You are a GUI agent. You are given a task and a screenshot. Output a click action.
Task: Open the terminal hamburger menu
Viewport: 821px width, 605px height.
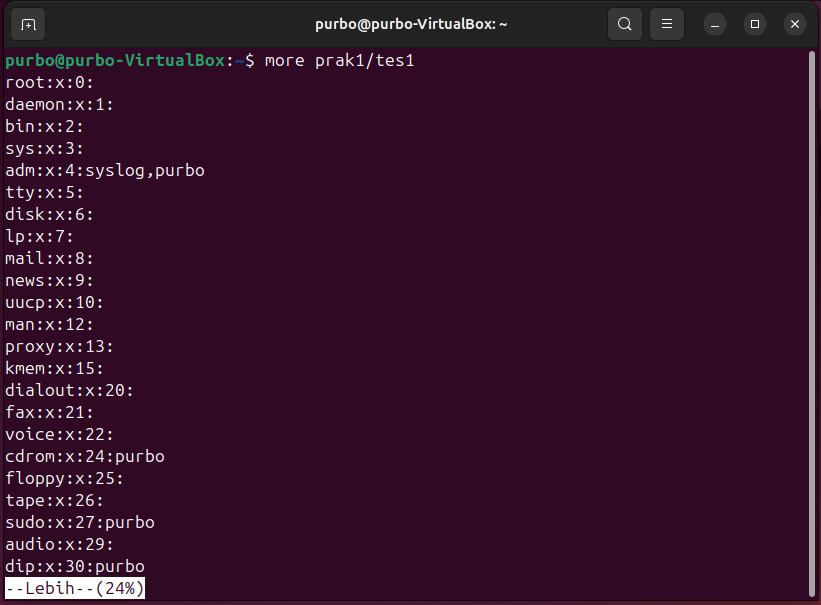(667, 24)
